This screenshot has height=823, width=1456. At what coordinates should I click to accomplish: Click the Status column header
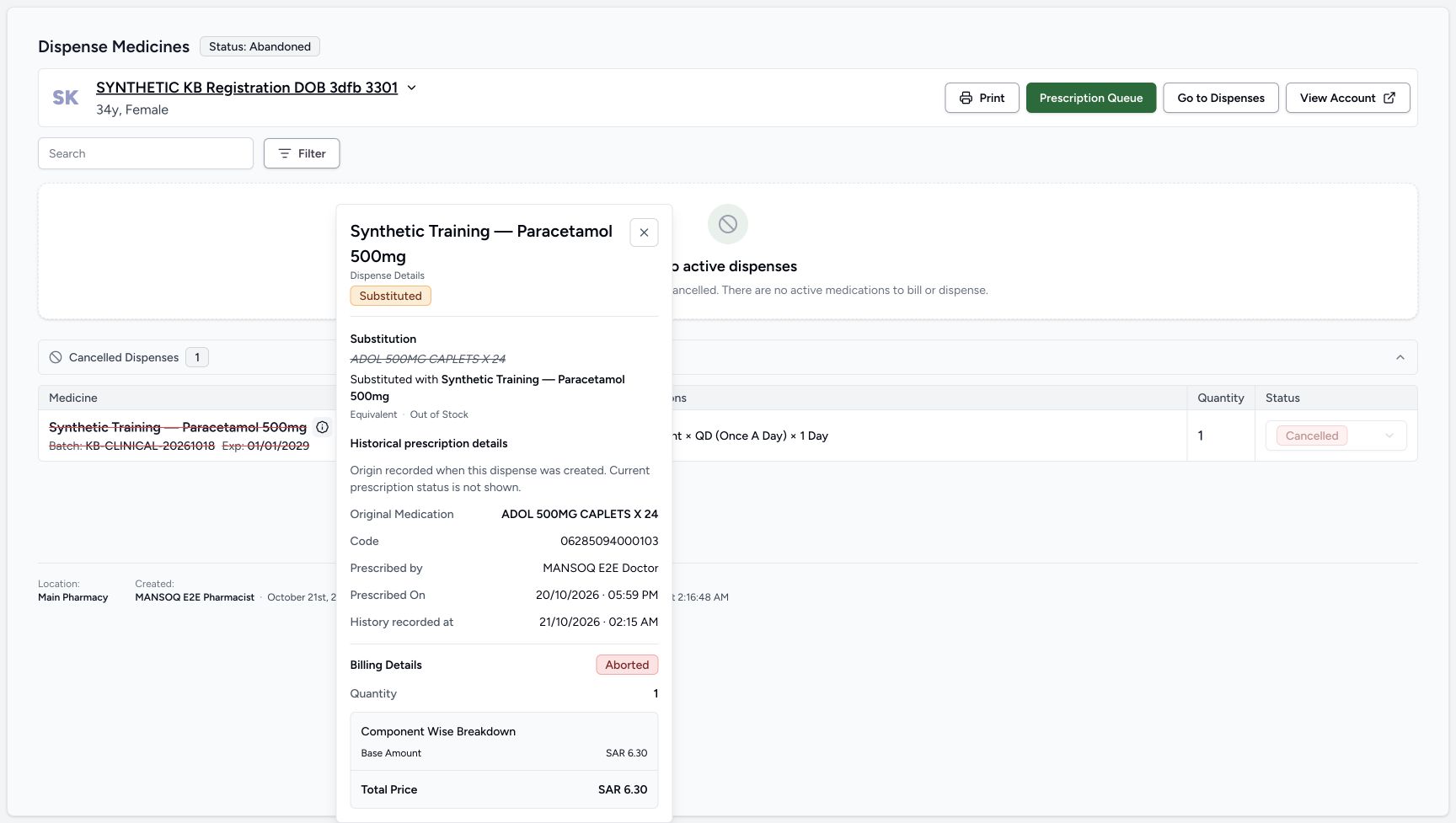(1282, 398)
